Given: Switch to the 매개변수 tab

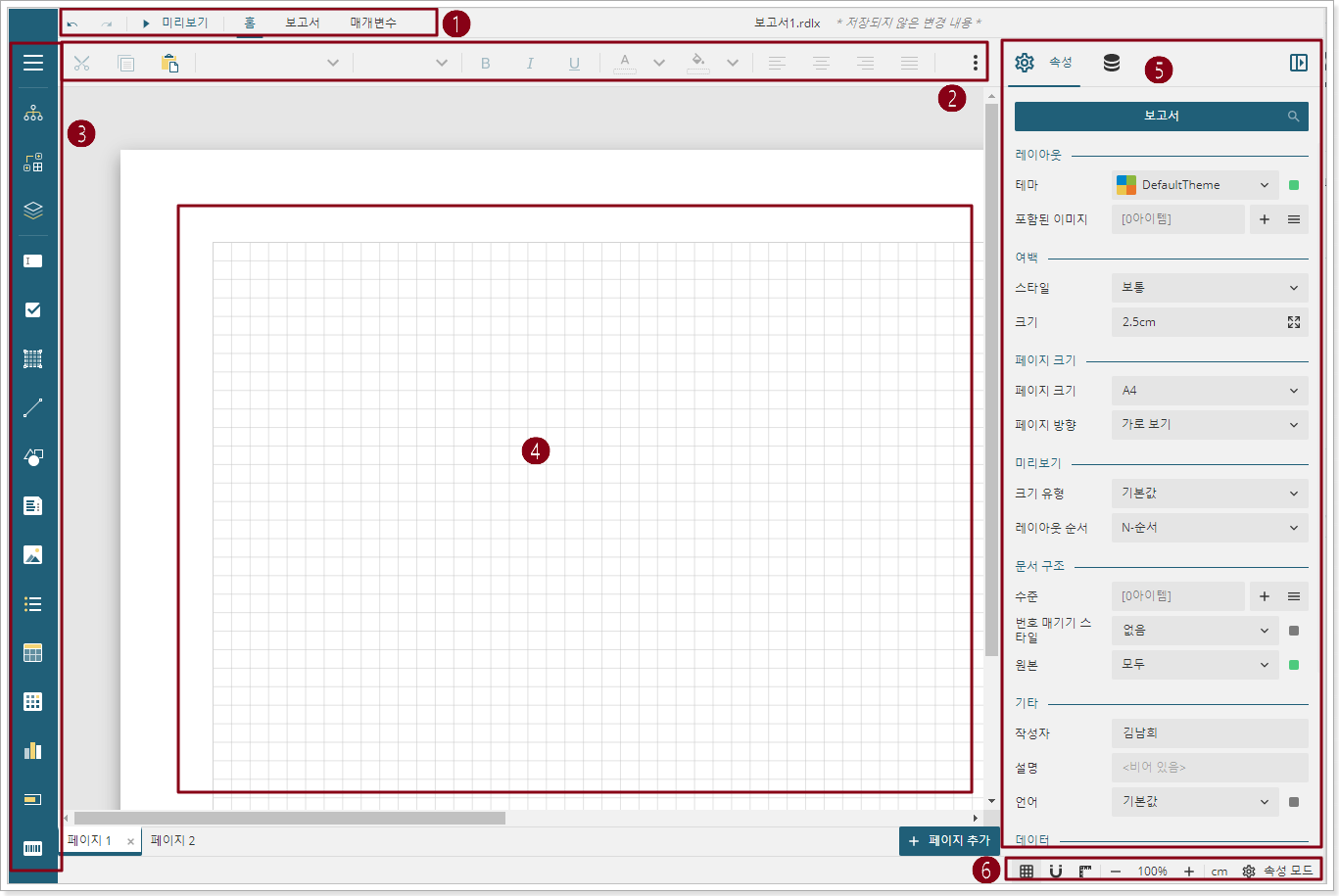Looking at the screenshot, I should pyautogui.click(x=373, y=23).
